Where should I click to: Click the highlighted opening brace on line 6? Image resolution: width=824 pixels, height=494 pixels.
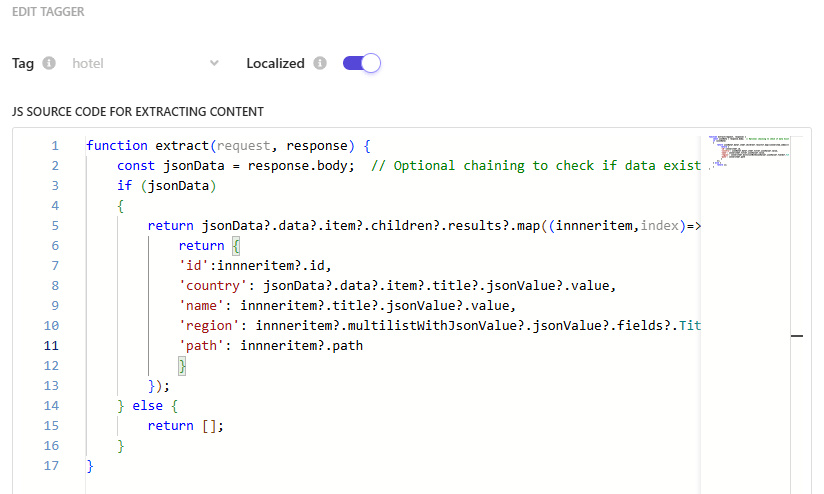[236, 245]
